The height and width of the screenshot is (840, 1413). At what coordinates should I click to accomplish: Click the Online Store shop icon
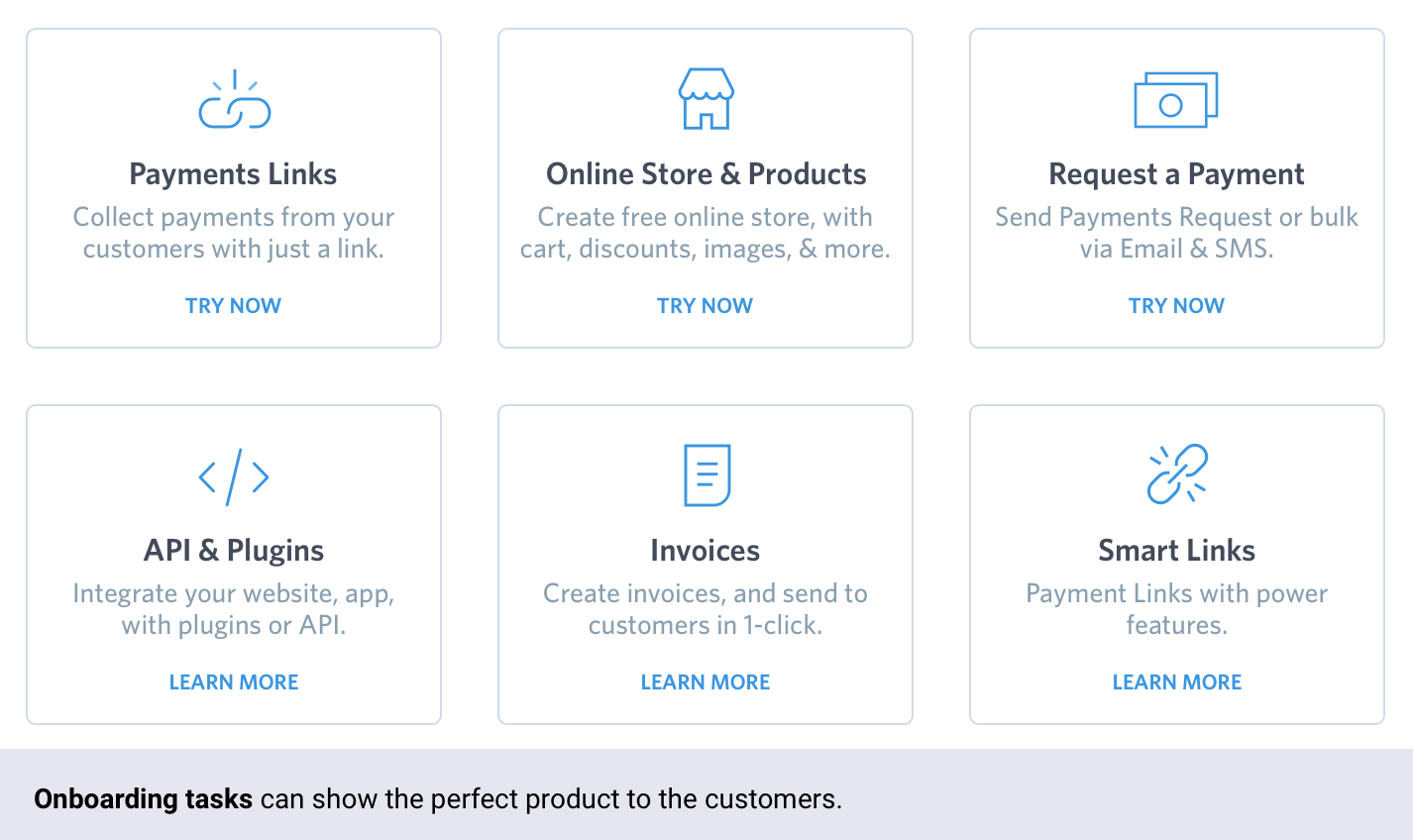coord(706,99)
